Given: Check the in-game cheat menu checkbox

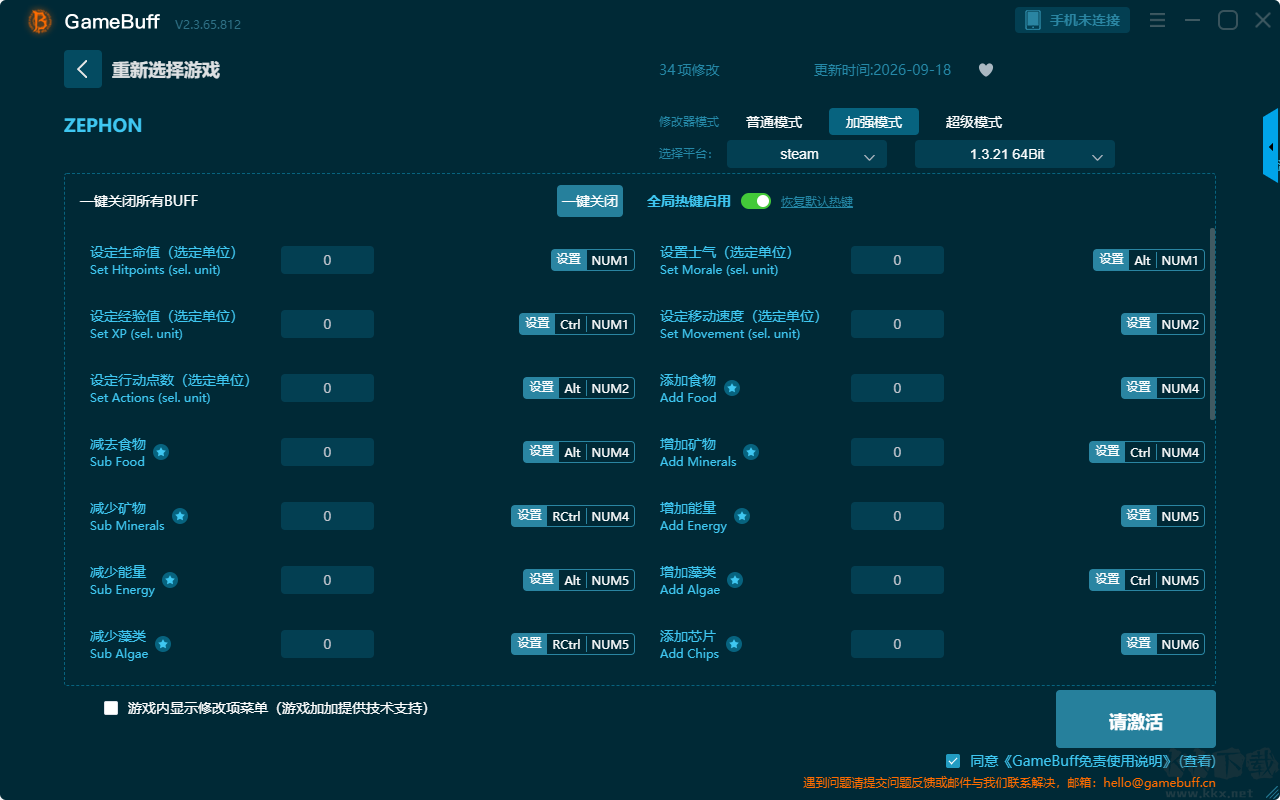Looking at the screenshot, I should (111, 708).
